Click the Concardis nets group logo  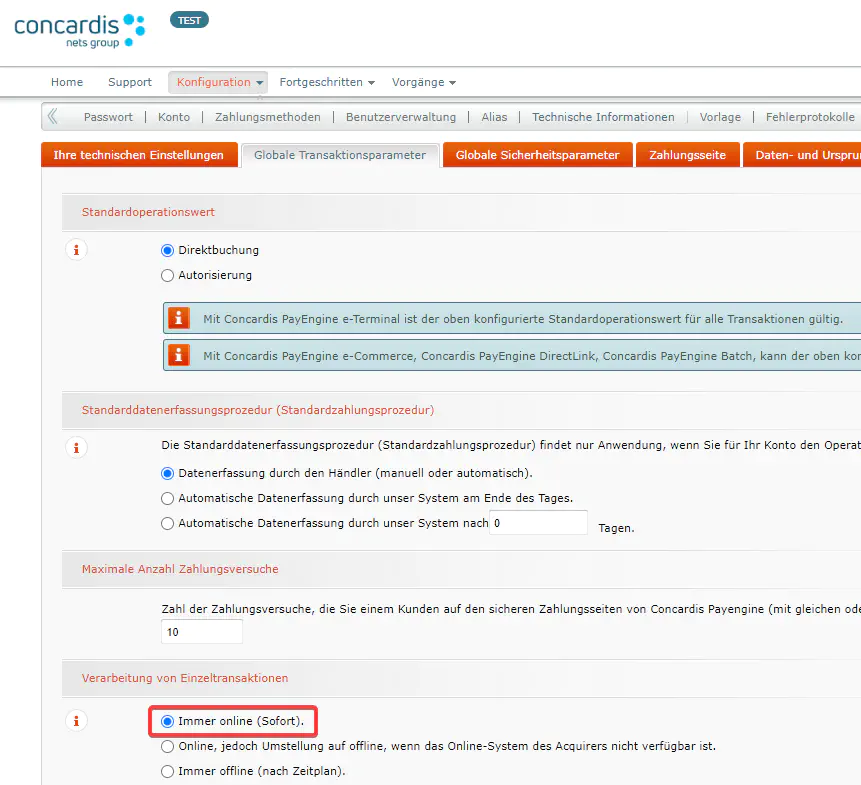tap(79, 28)
